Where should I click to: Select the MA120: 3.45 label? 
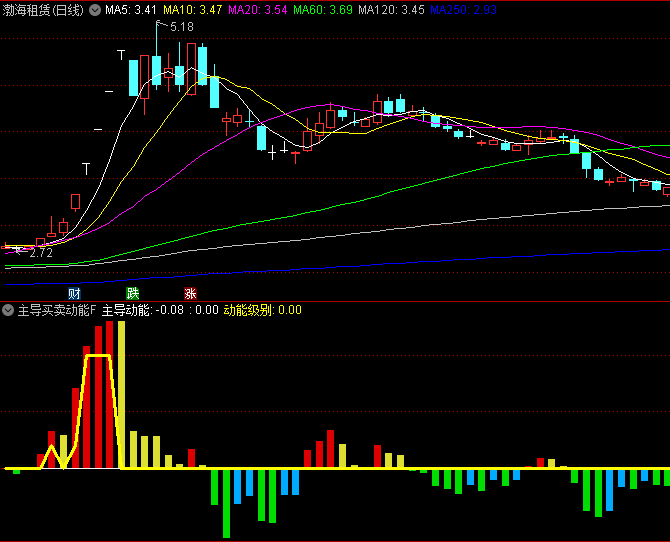[x=391, y=10]
